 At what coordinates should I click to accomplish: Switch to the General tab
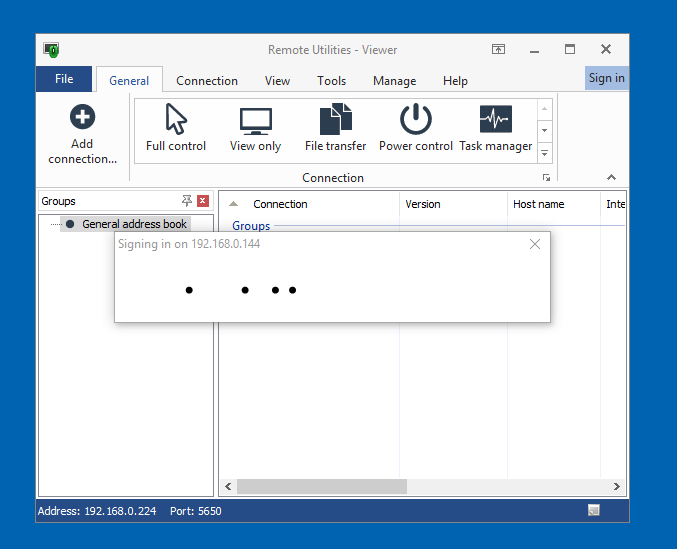tap(129, 81)
